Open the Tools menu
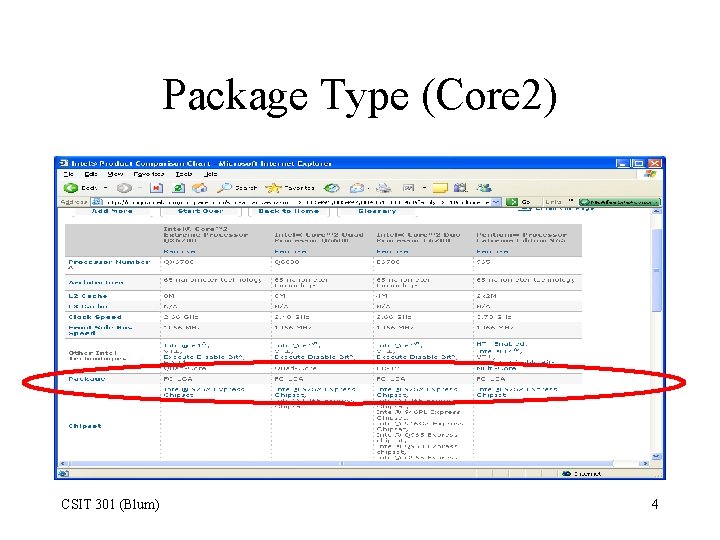 [x=184, y=174]
